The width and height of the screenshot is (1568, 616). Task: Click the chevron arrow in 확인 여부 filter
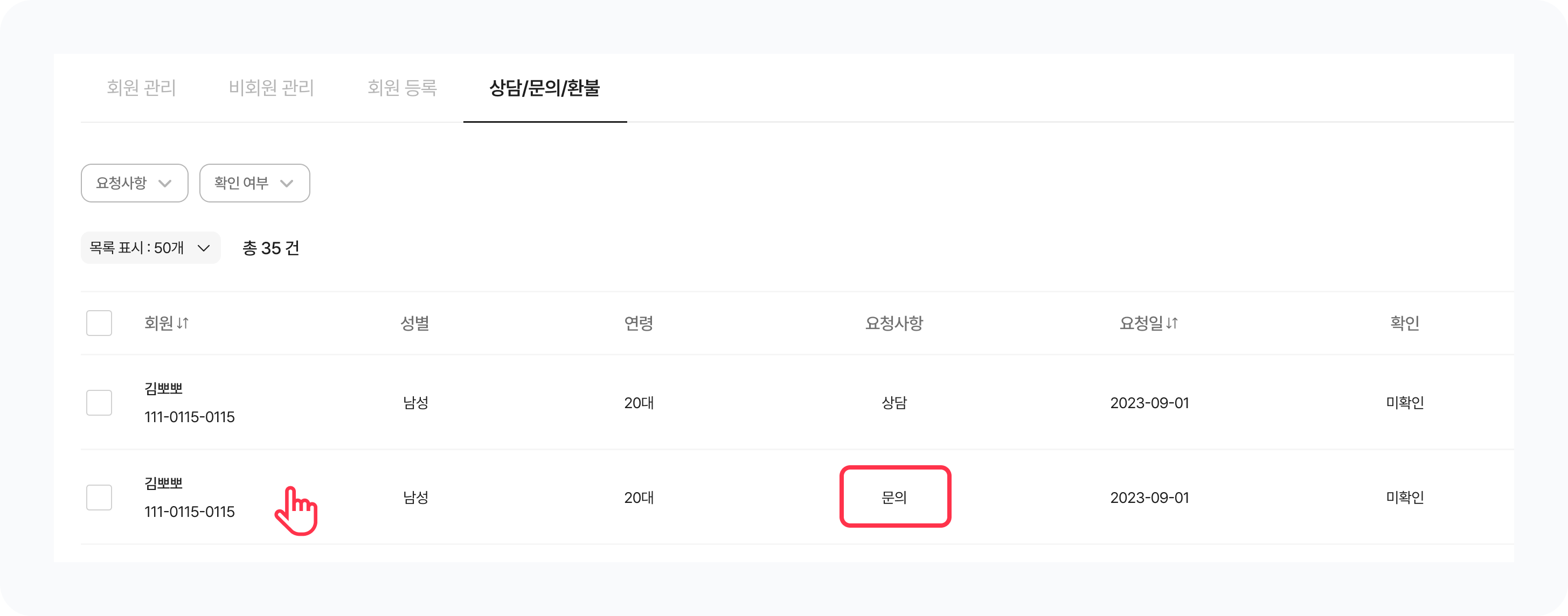(x=287, y=183)
